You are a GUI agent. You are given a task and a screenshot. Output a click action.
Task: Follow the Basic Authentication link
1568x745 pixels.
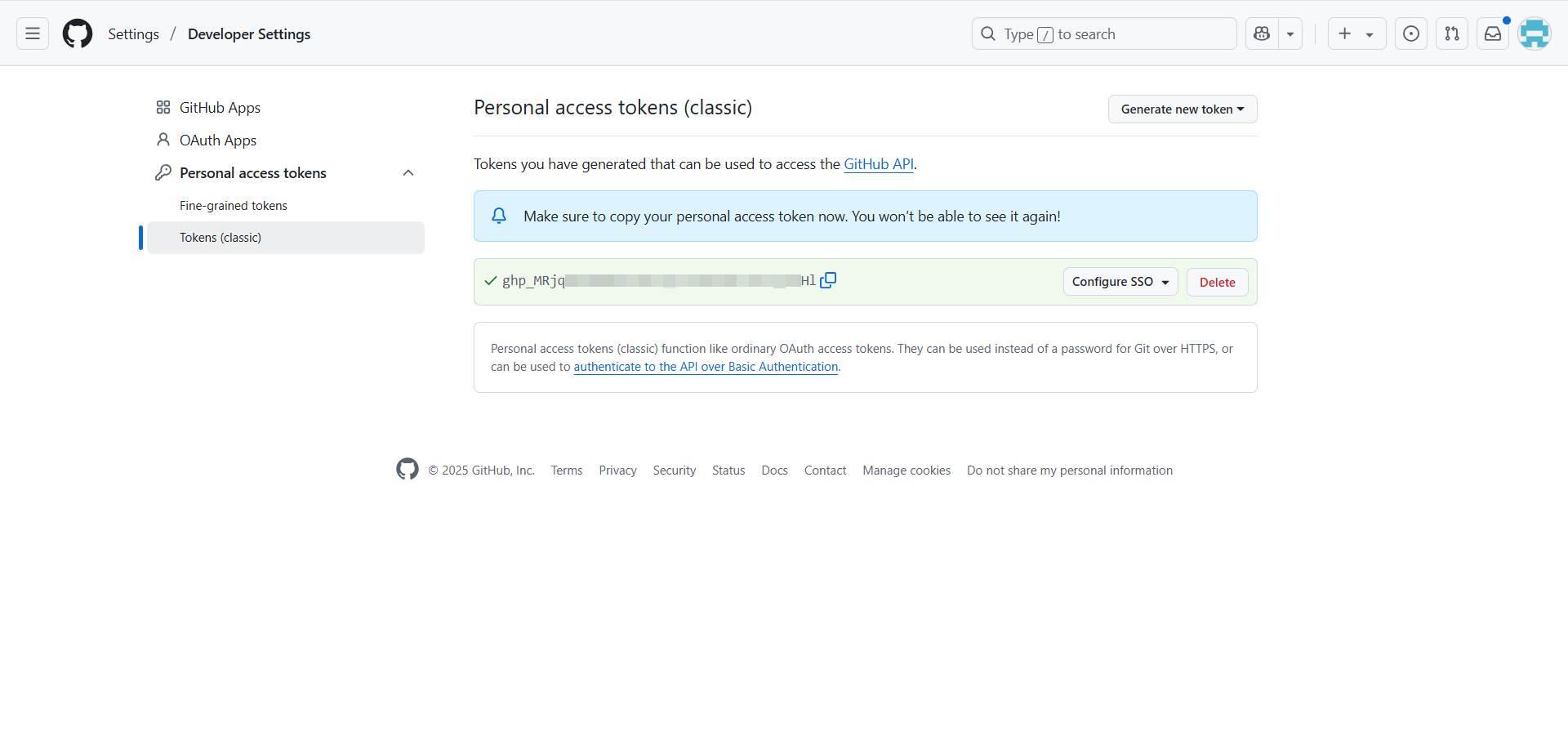click(x=706, y=367)
